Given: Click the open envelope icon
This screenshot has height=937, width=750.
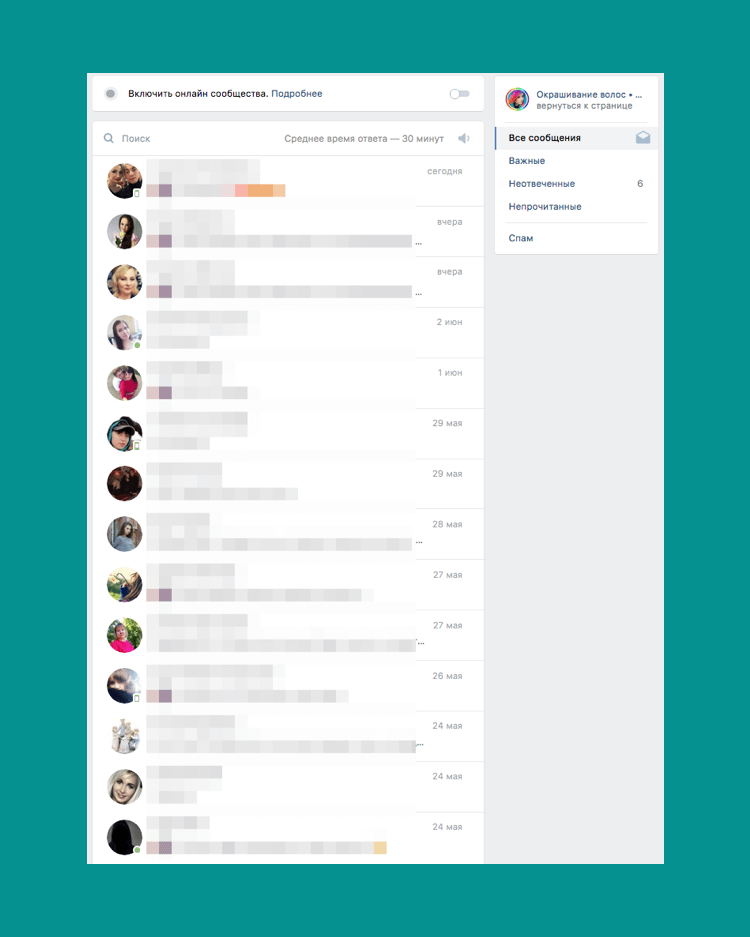Looking at the screenshot, I should click(x=643, y=138).
